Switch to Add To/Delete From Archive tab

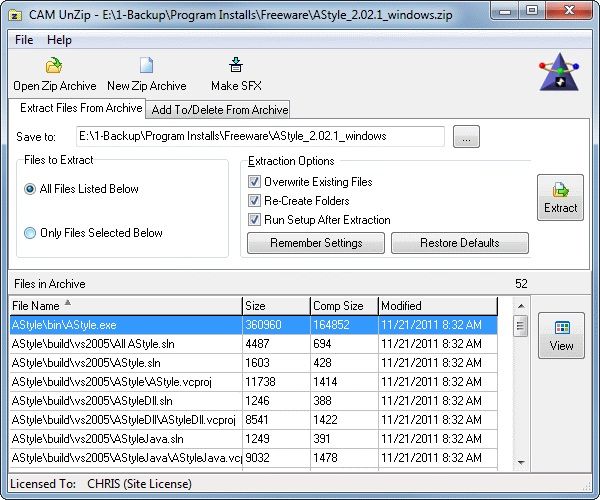click(219, 109)
